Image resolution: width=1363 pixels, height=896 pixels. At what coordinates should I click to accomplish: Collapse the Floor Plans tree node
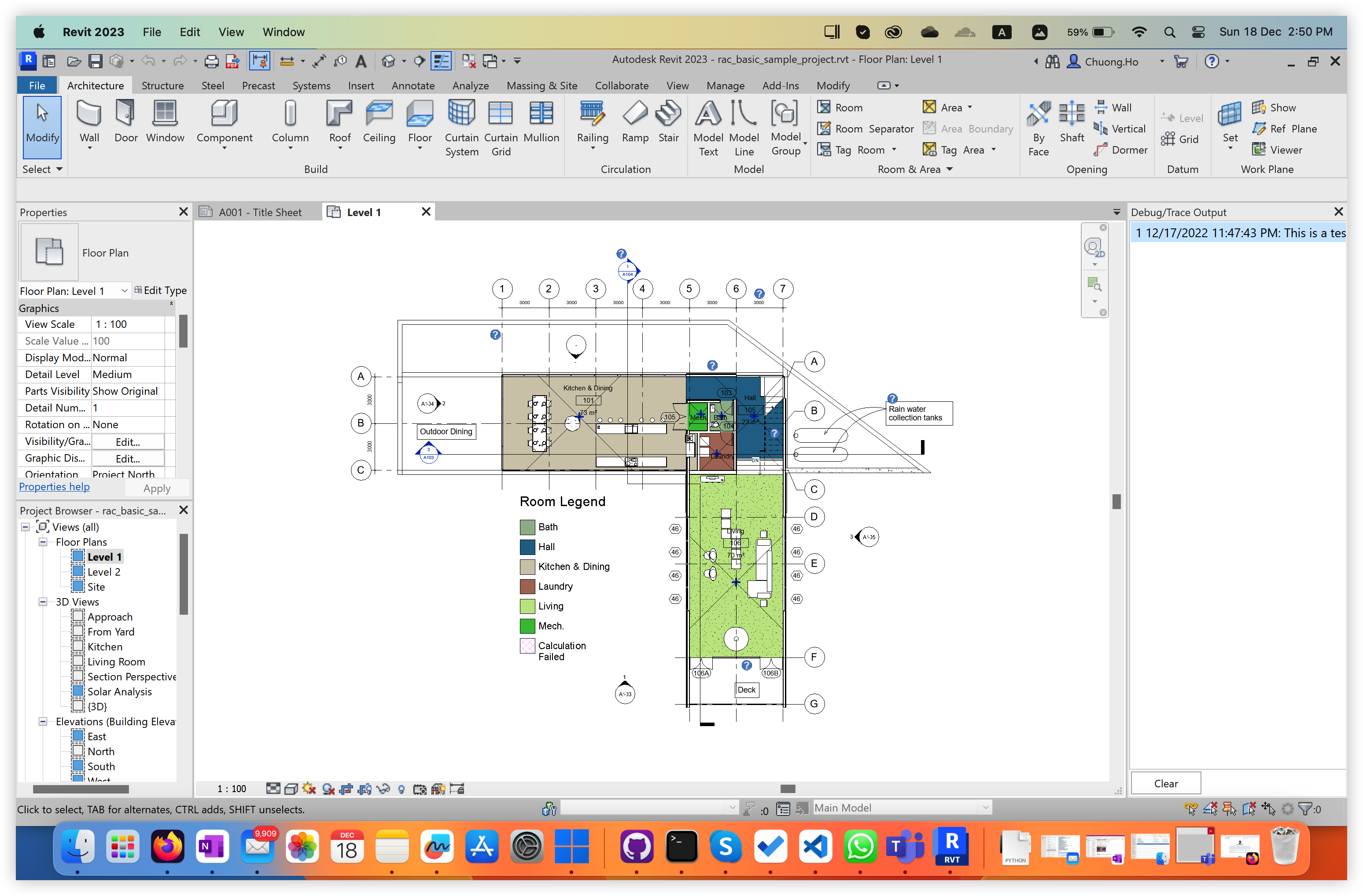43,542
